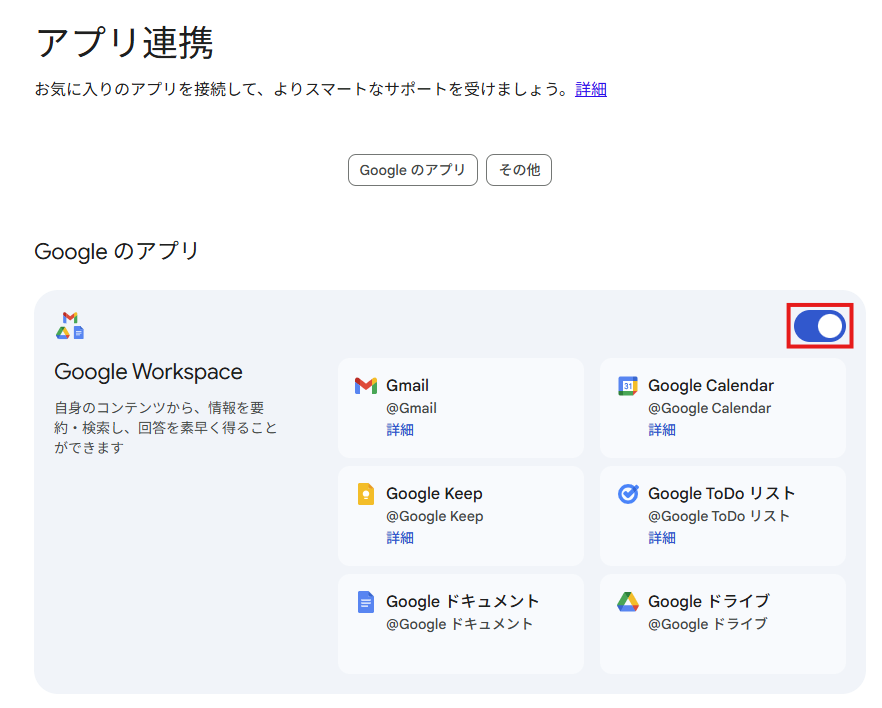Click the Gmail card title text
The width and height of the screenshot is (882, 708).
pos(407,386)
